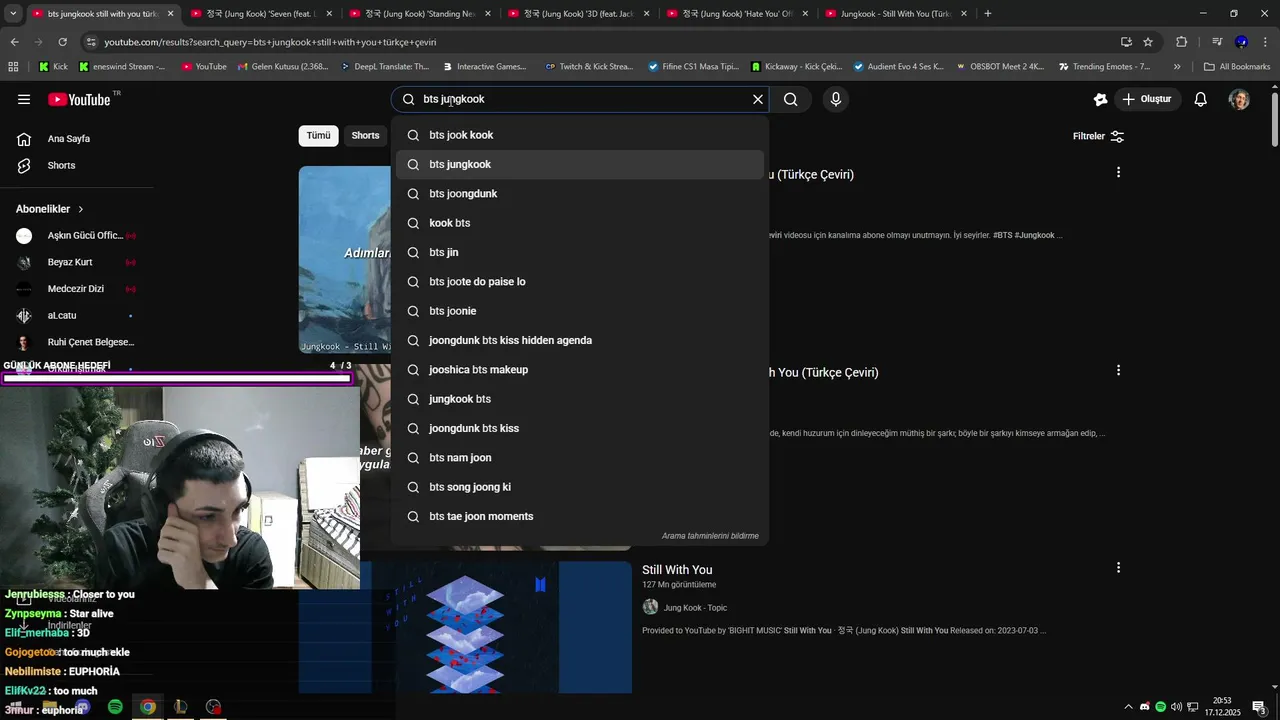This screenshot has width=1280, height=720.
Task: Open a new browser tab
Action: pos(988,14)
